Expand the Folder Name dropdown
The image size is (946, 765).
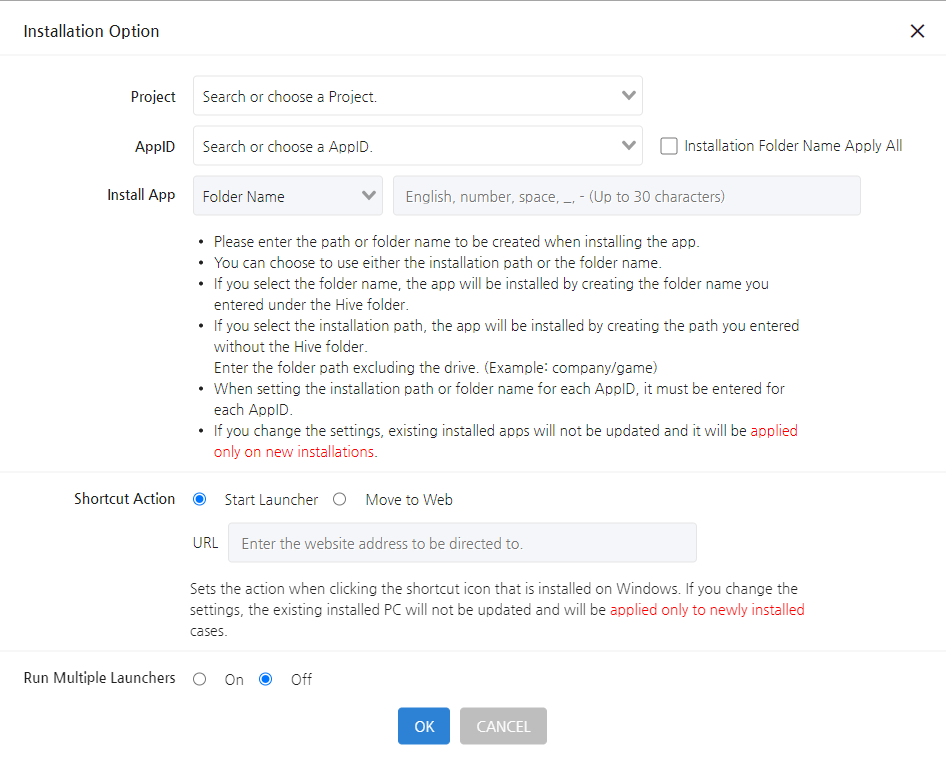point(288,196)
